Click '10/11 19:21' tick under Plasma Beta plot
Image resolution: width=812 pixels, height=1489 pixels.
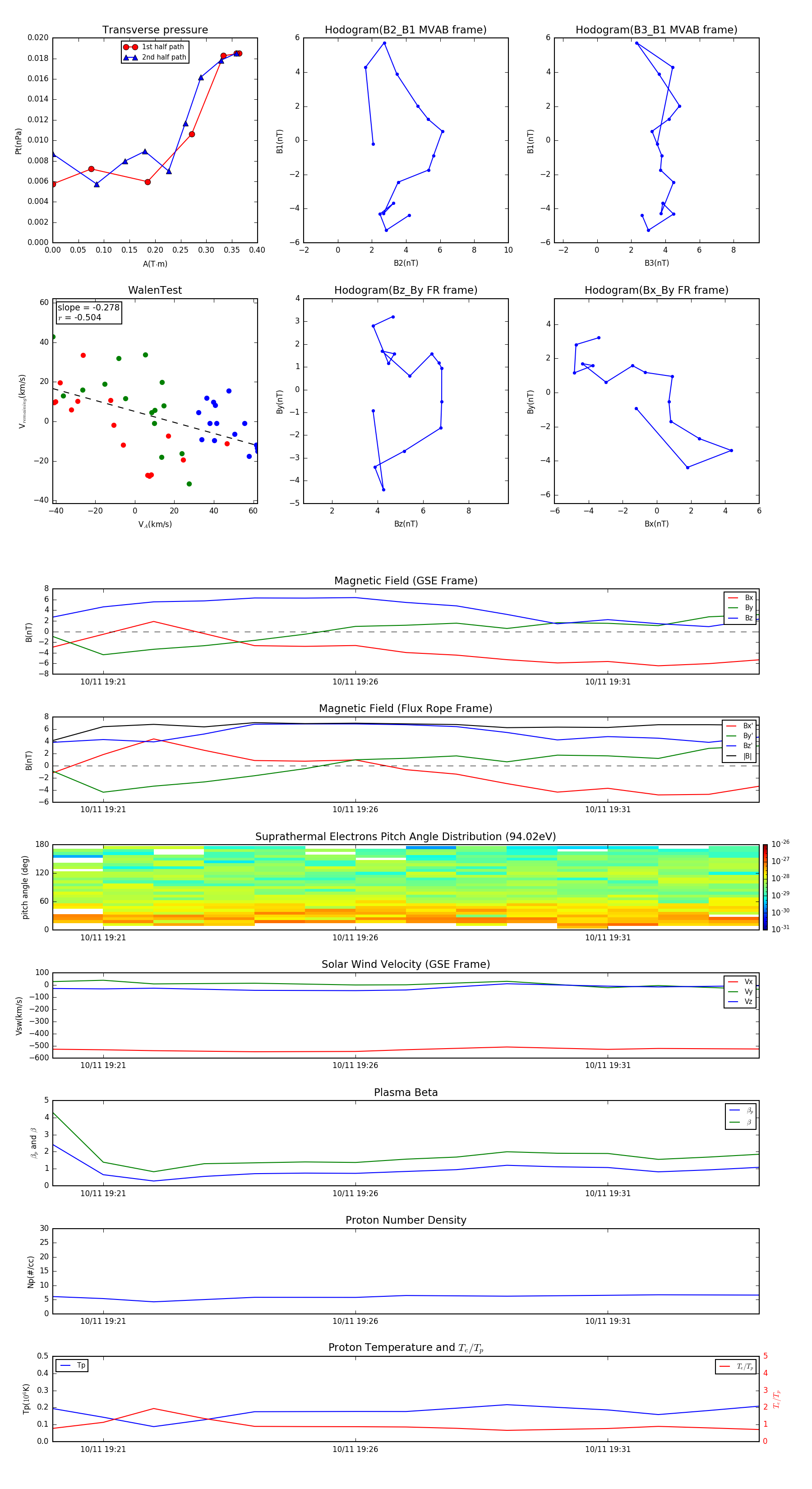103,1193
